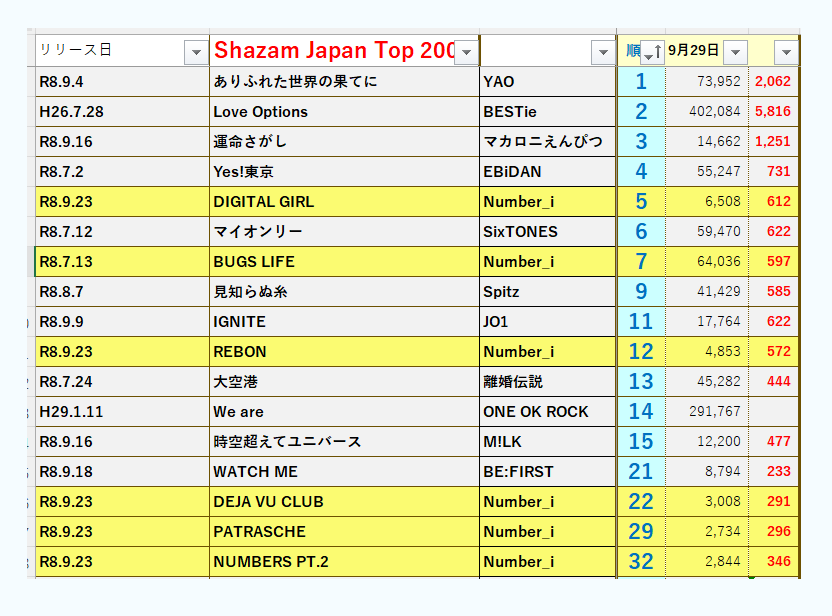The height and width of the screenshot is (616, 832).
Task: Select the red value 477
Action: (773, 441)
